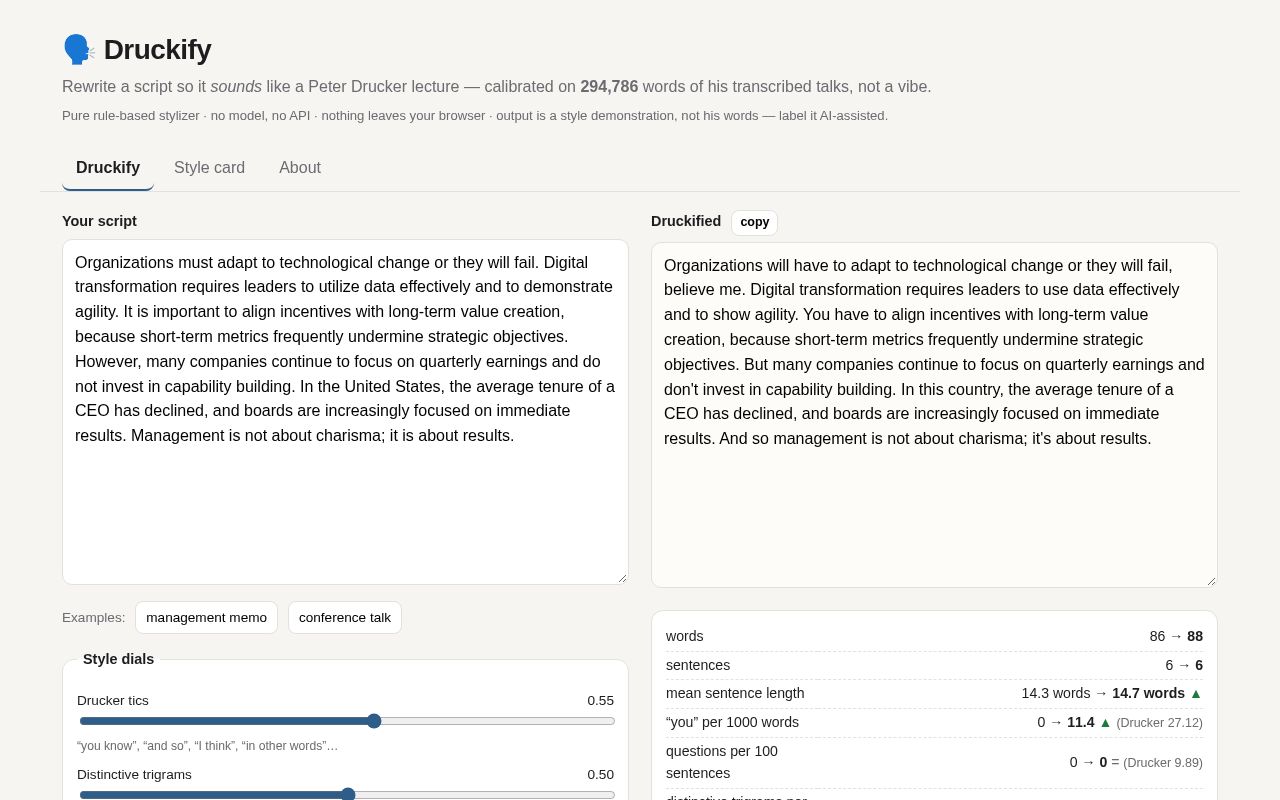Click the questions per 100 sentences label

click(x=722, y=762)
